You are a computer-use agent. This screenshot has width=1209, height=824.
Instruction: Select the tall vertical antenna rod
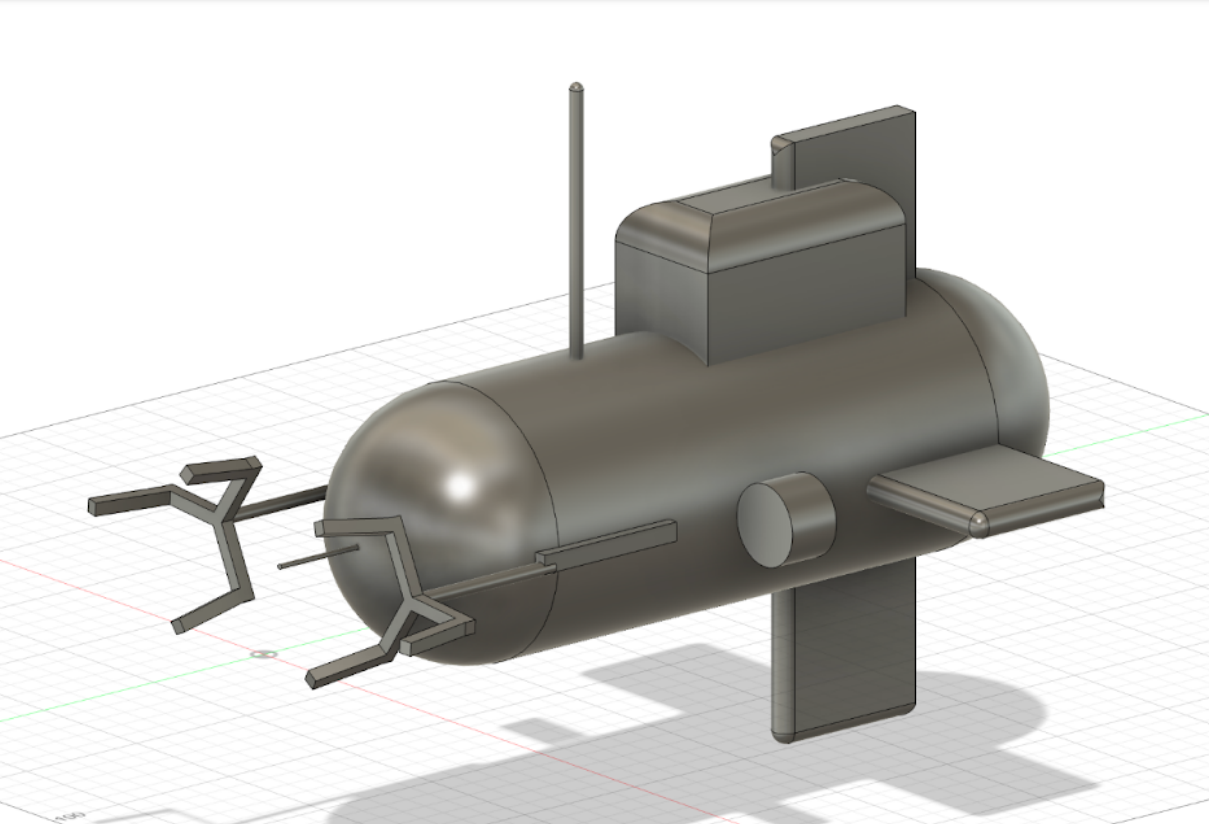click(x=576, y=230)
